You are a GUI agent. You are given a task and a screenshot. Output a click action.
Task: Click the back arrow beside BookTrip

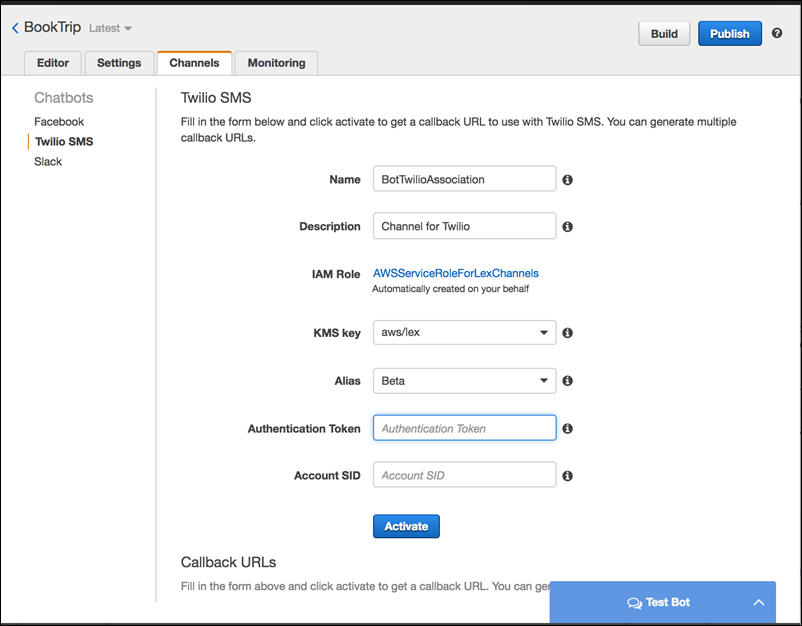15,29
